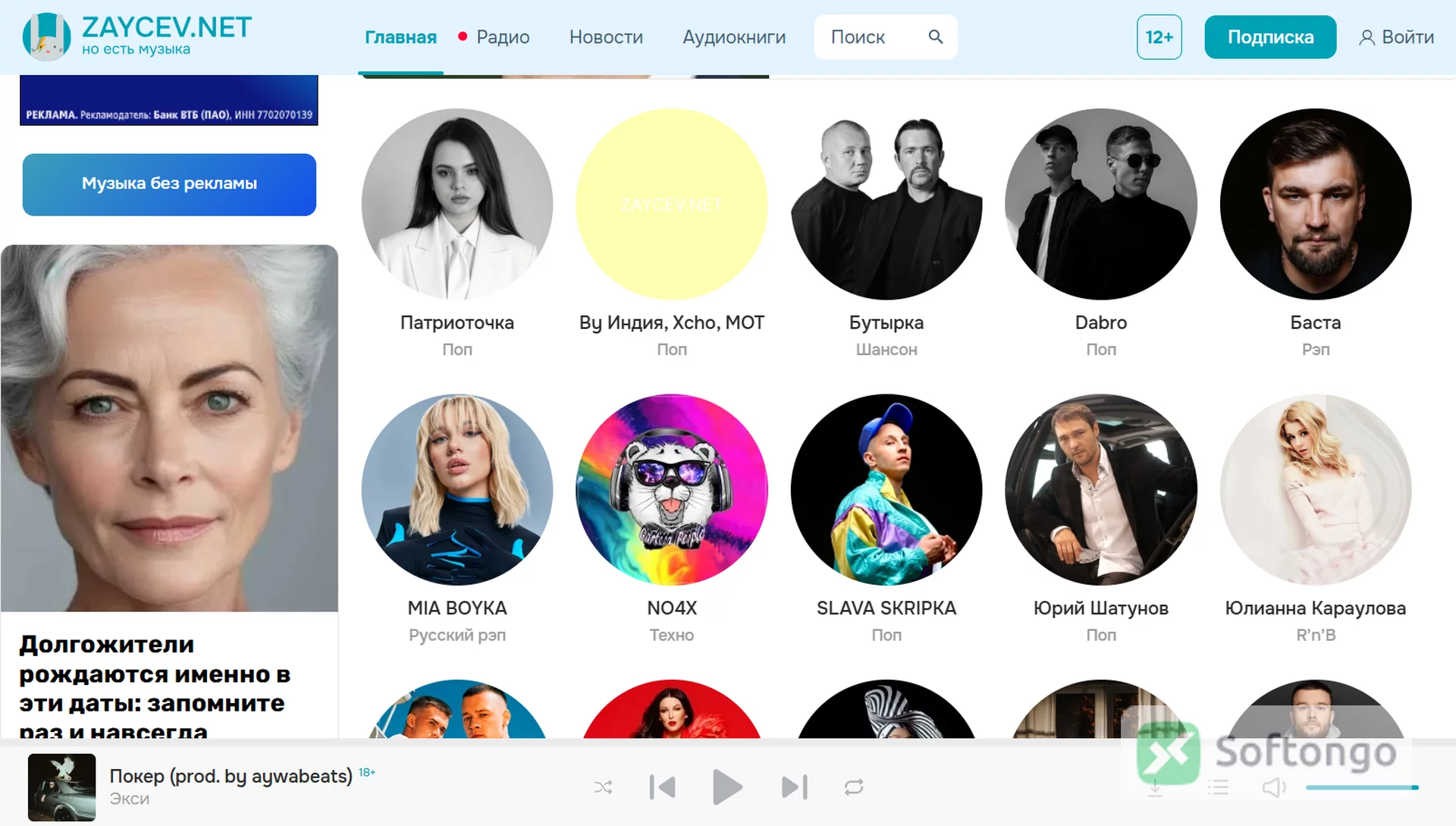This screenshot has width=1456, height=826.
Task: Click the VTB bank ad banner
Action: coord(169,100)
